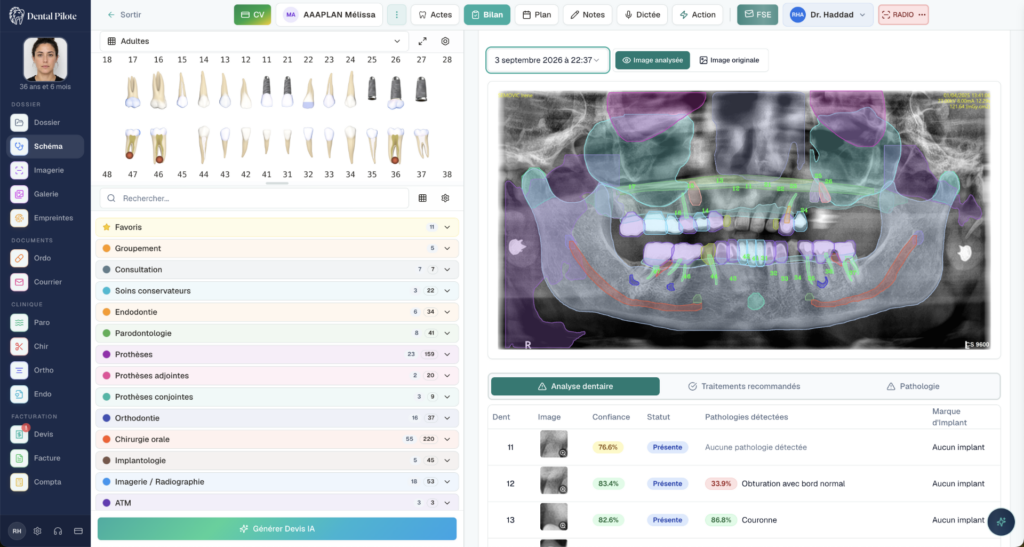Click the FSE button
1024x547 pixels.
[x=758, y=14]
